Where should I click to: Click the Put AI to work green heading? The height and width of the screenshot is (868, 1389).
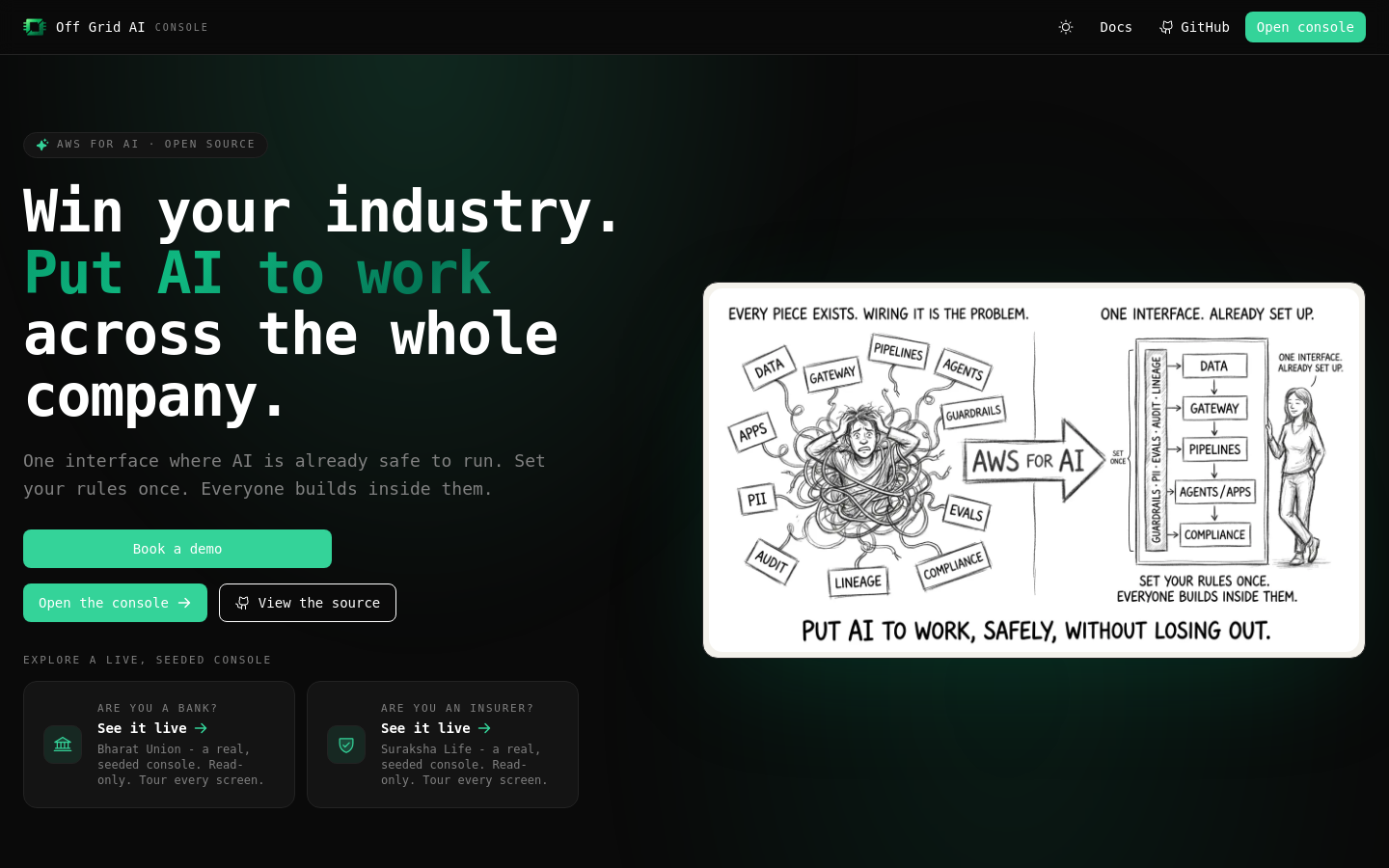tap(258, 273)
